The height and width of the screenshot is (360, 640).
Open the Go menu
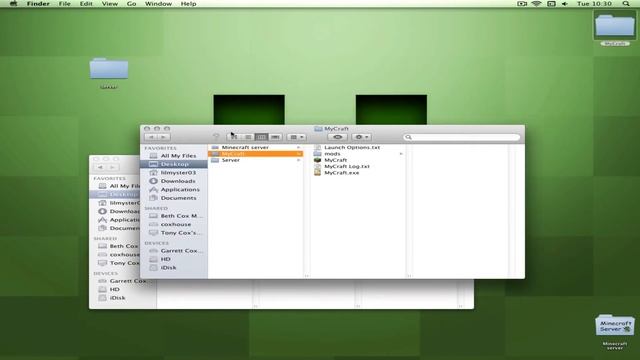[131, 4]
